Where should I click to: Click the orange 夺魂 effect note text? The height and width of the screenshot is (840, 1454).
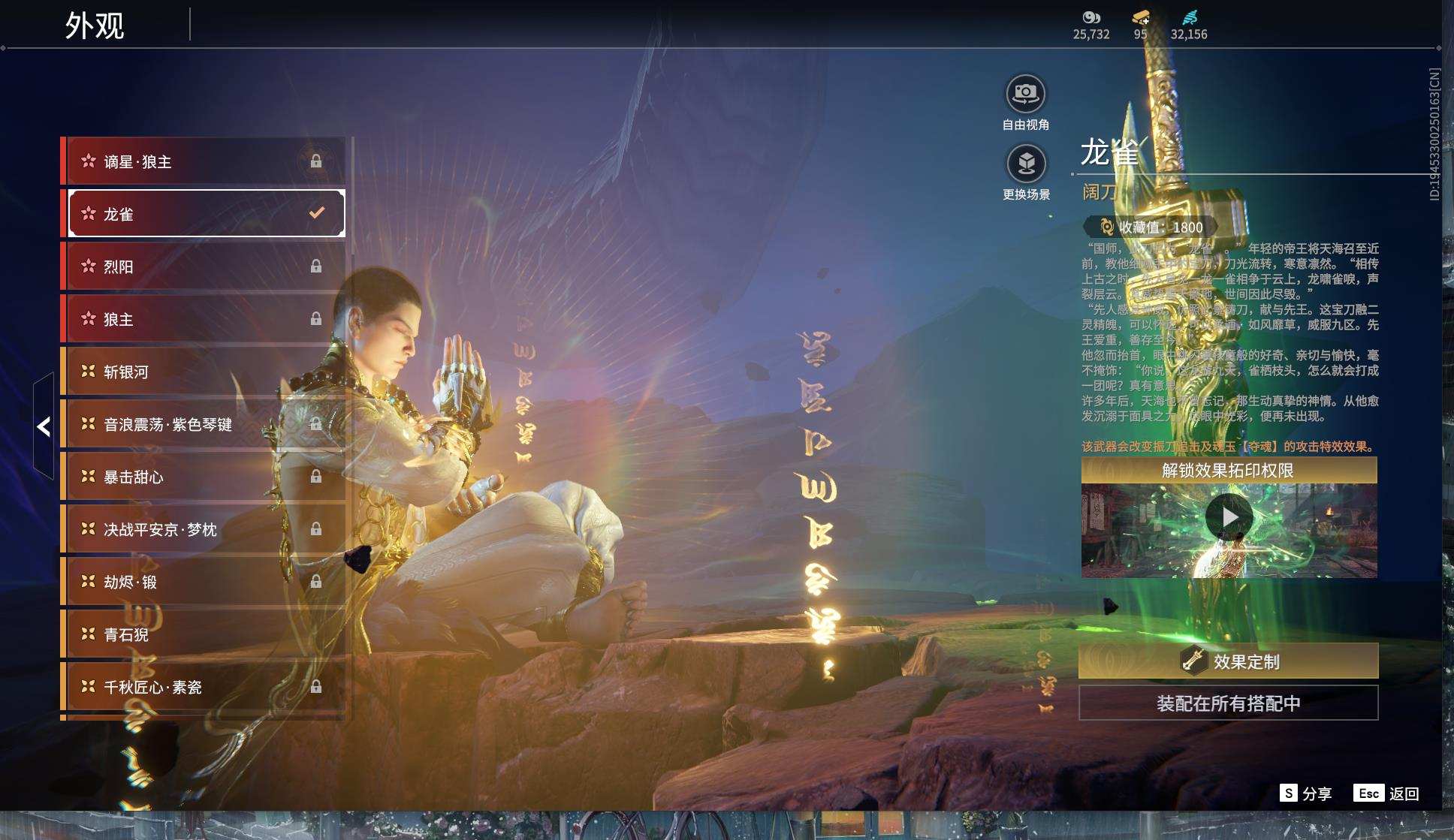[x=1228, y=447]
